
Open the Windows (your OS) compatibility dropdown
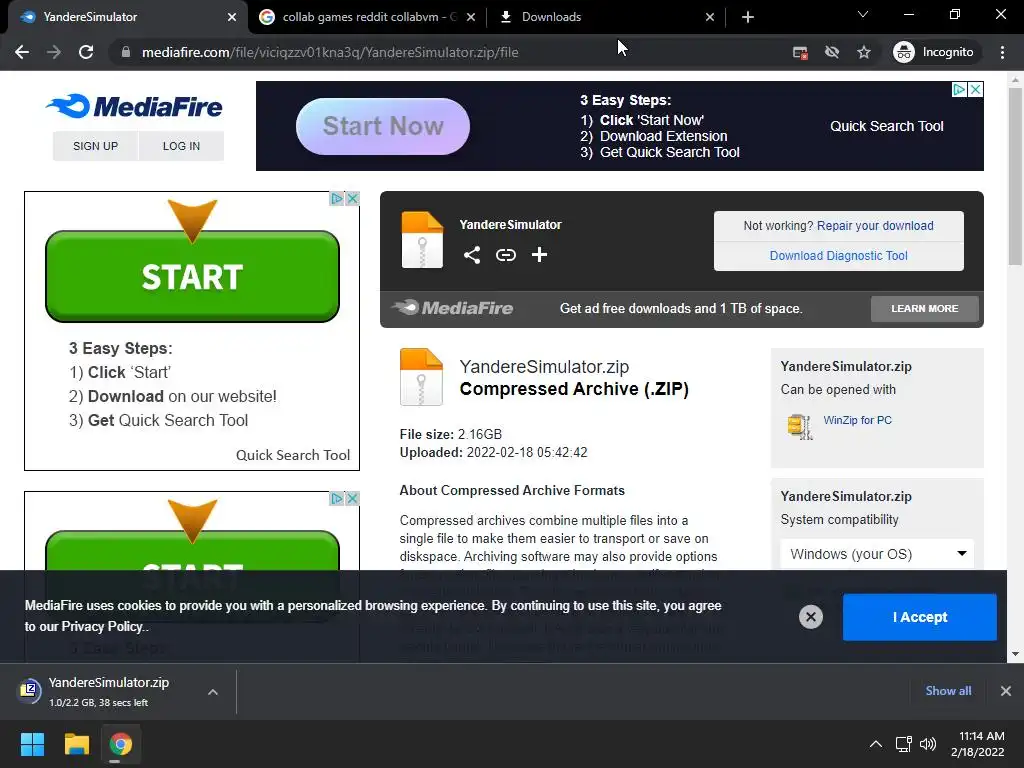click(877, 554)
